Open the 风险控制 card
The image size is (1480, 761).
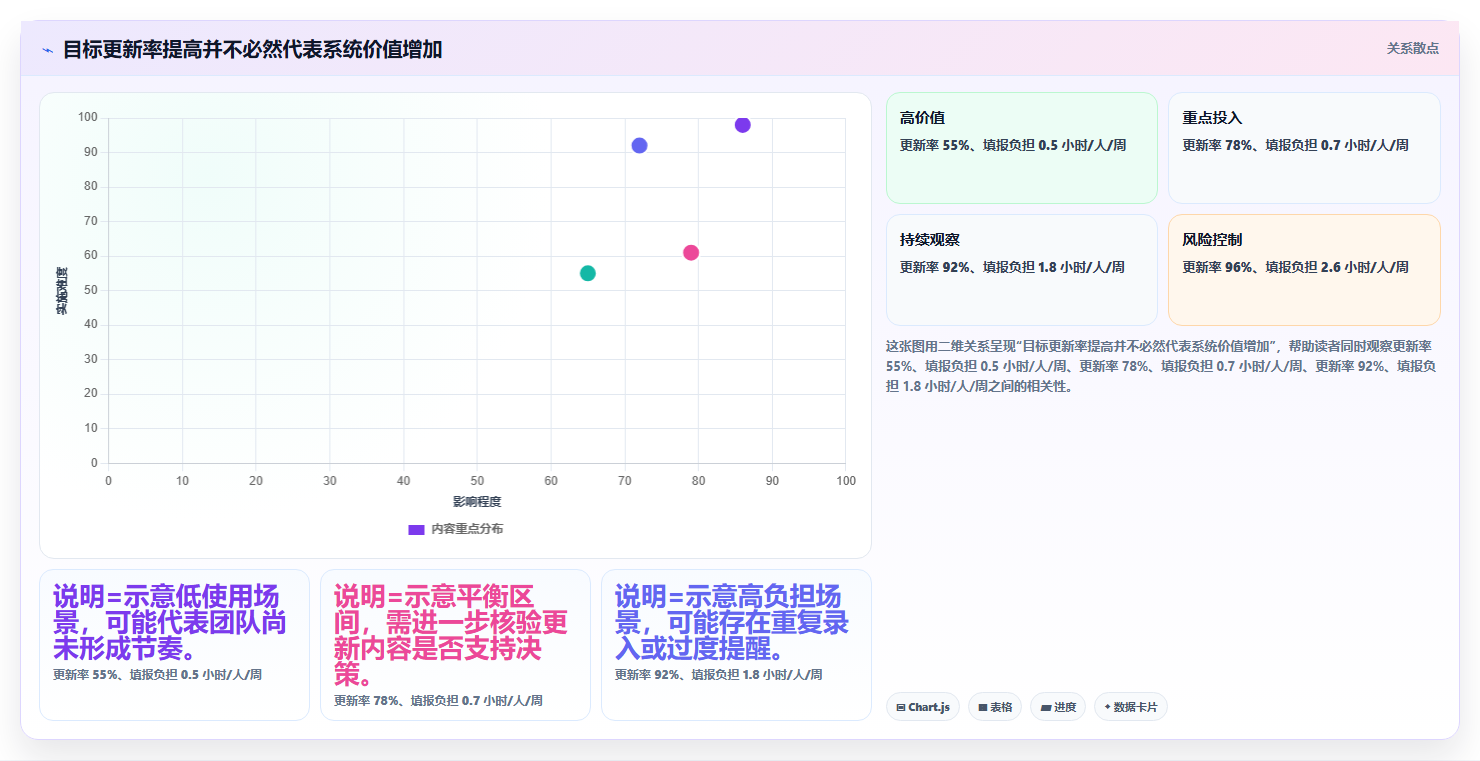pyautogui.click(x=1304, y=270)
